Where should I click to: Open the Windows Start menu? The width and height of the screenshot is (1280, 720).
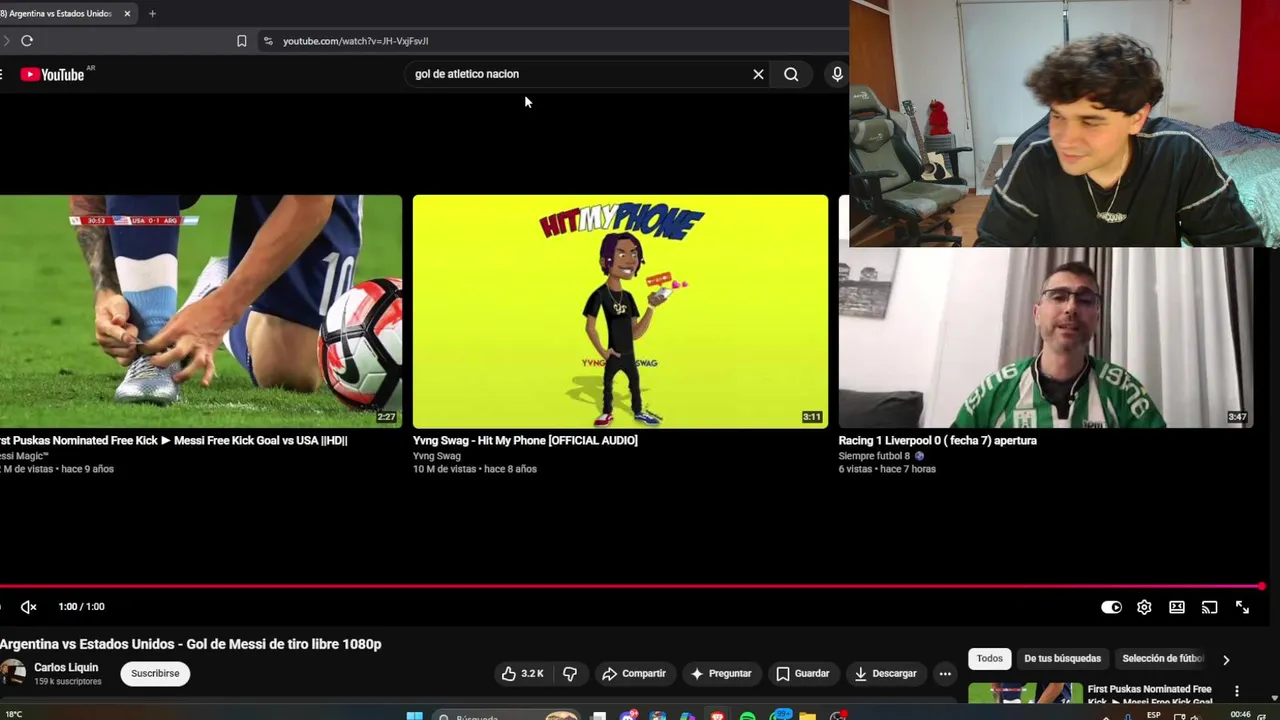point(414,716)
